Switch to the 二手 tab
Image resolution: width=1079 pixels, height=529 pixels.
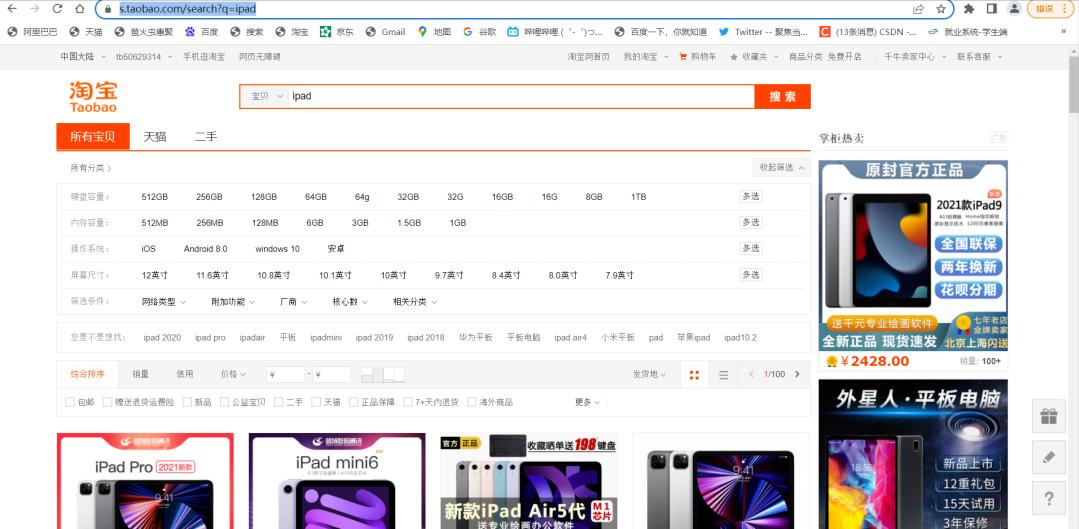(205, 136)
